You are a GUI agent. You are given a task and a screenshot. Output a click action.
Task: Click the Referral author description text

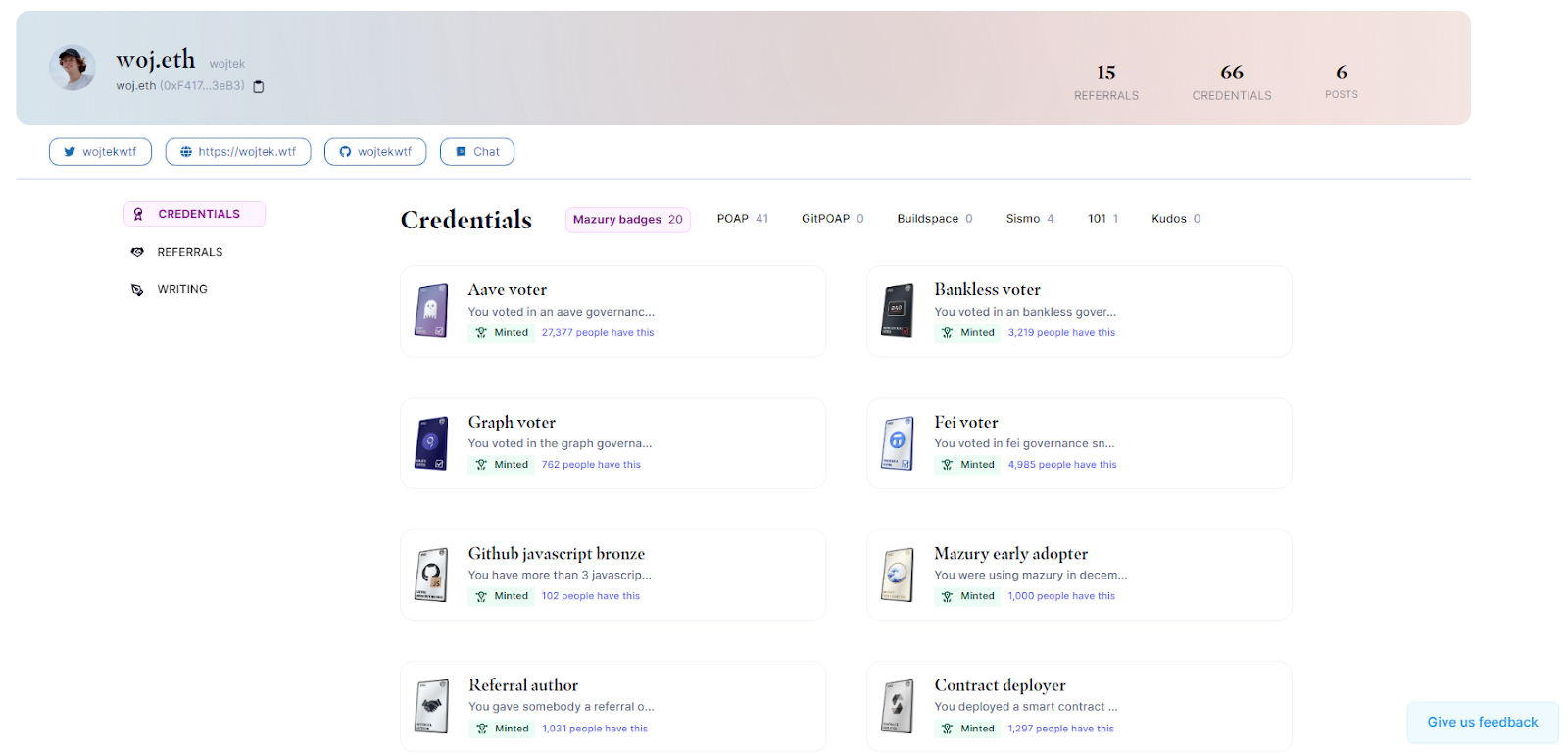click(562, 707)
